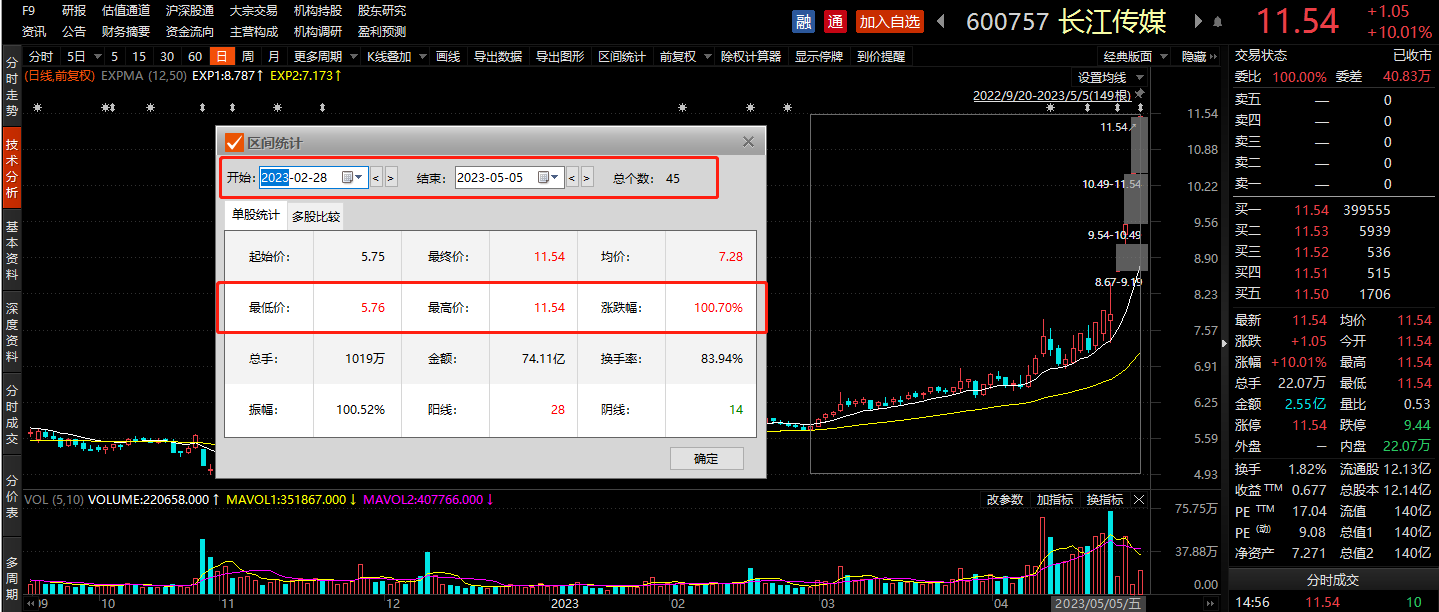Switch to 多股比较 tab
The width and height of the screenshot is (1439, 612).
(316, 216)
